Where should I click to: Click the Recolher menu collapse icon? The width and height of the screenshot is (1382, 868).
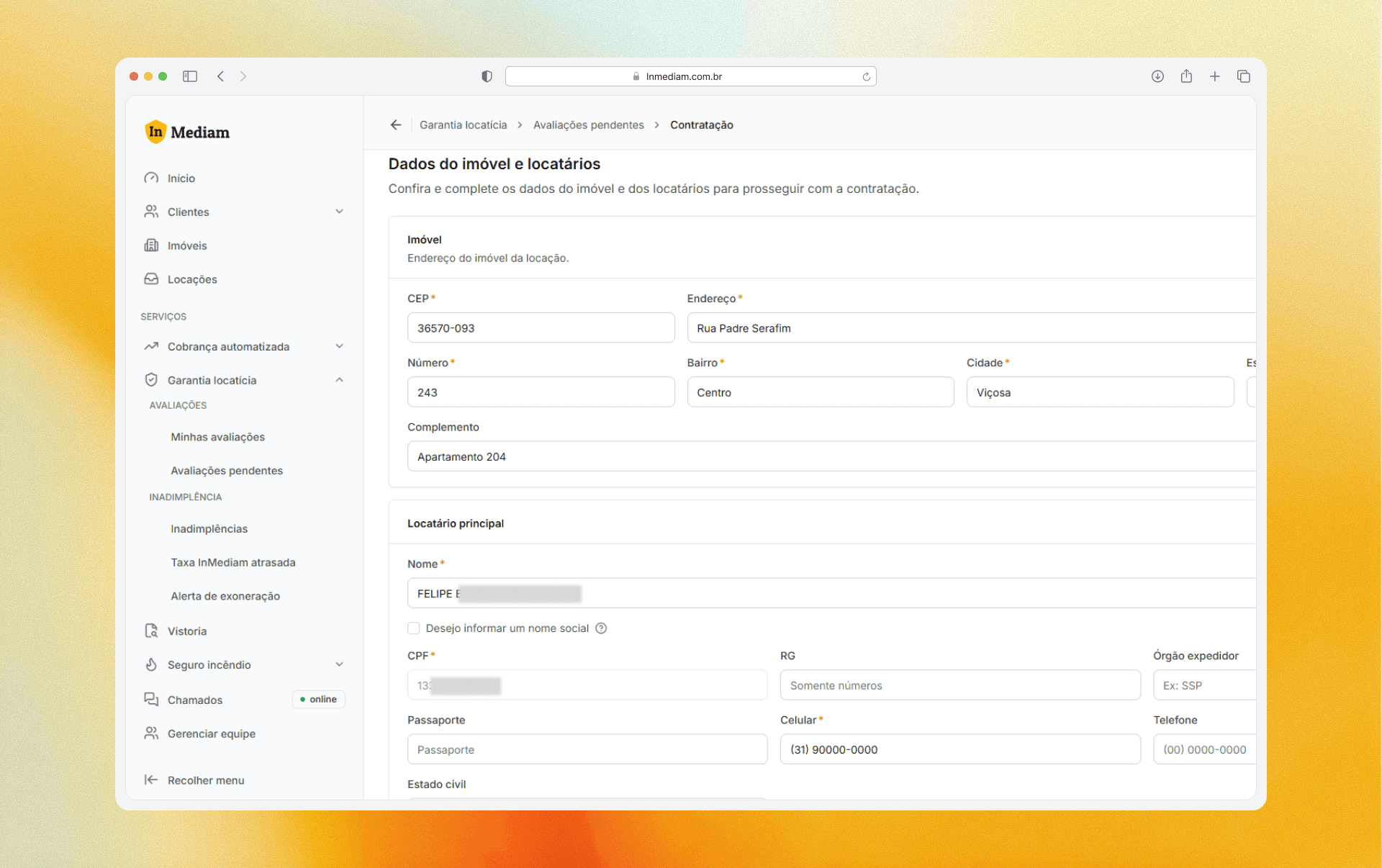point(151,780)
